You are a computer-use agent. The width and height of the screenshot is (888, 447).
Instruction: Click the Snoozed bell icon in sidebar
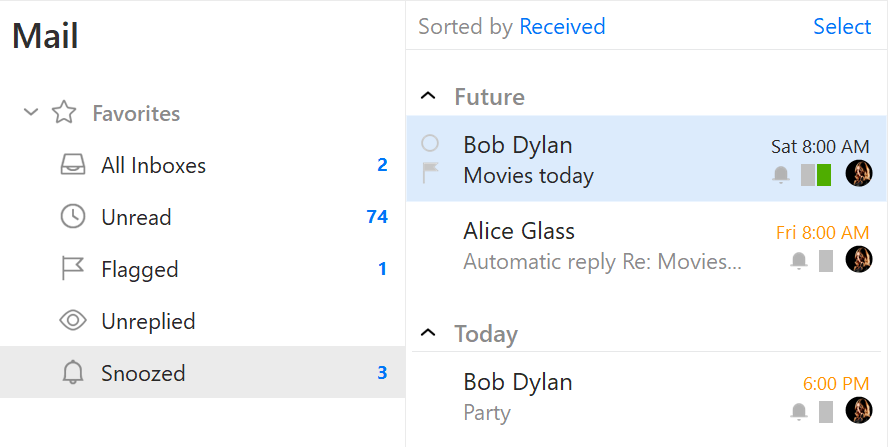[x=72, y=373]
